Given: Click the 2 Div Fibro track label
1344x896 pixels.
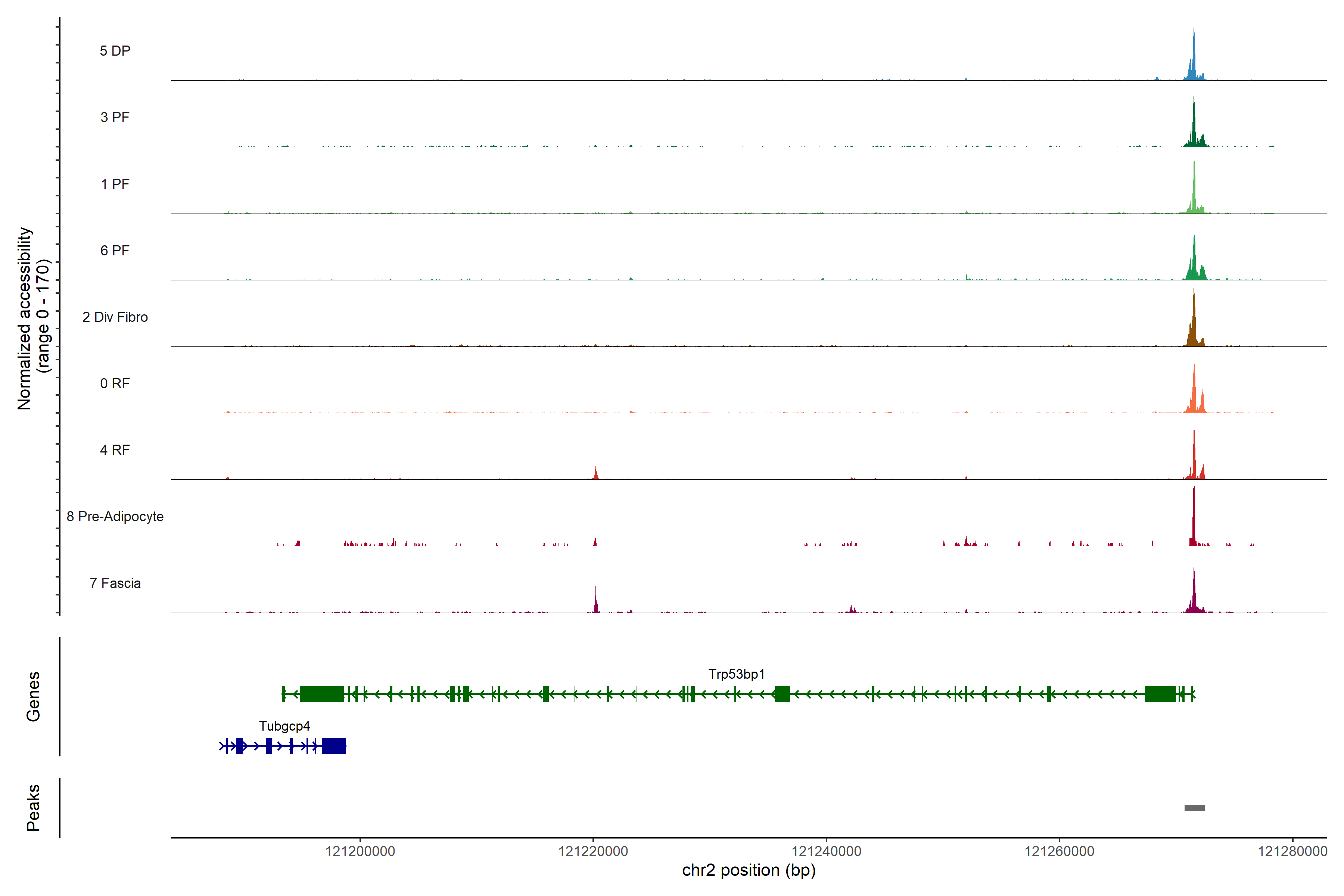Looking at the screenshot, I should 115,317.
